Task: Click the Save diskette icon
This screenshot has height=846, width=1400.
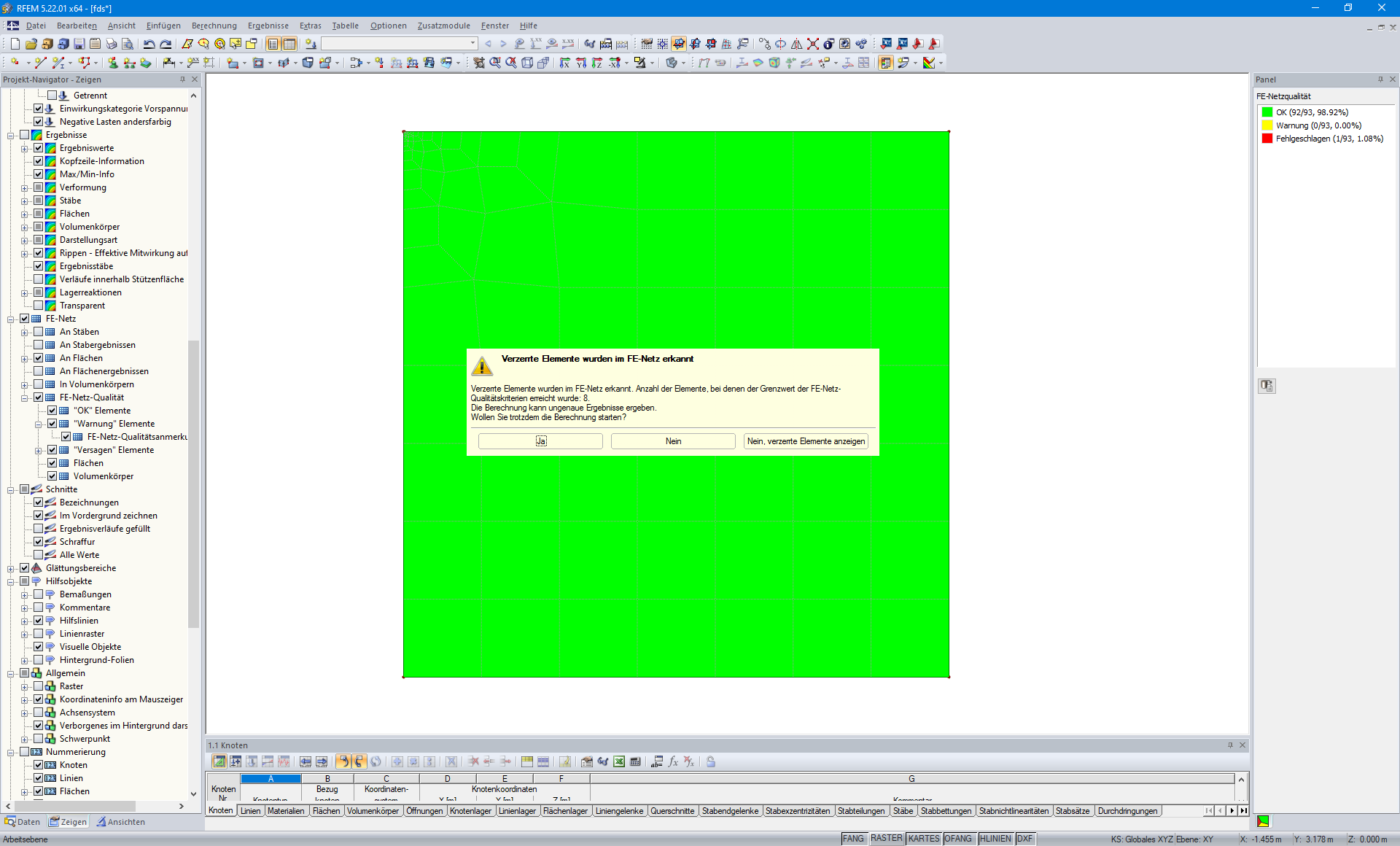Action: [x=79, y=44]
